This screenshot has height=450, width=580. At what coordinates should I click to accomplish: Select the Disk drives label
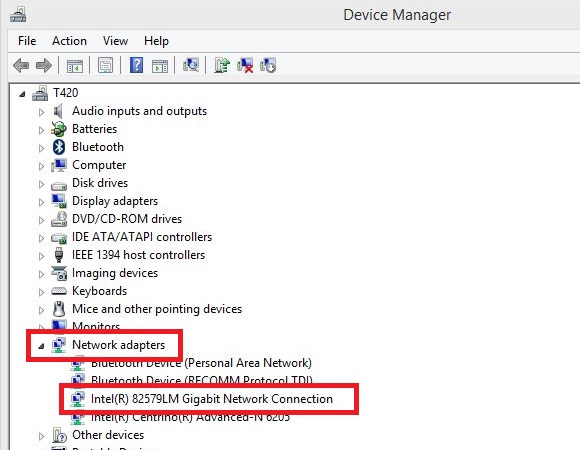(x=100, y=183)
